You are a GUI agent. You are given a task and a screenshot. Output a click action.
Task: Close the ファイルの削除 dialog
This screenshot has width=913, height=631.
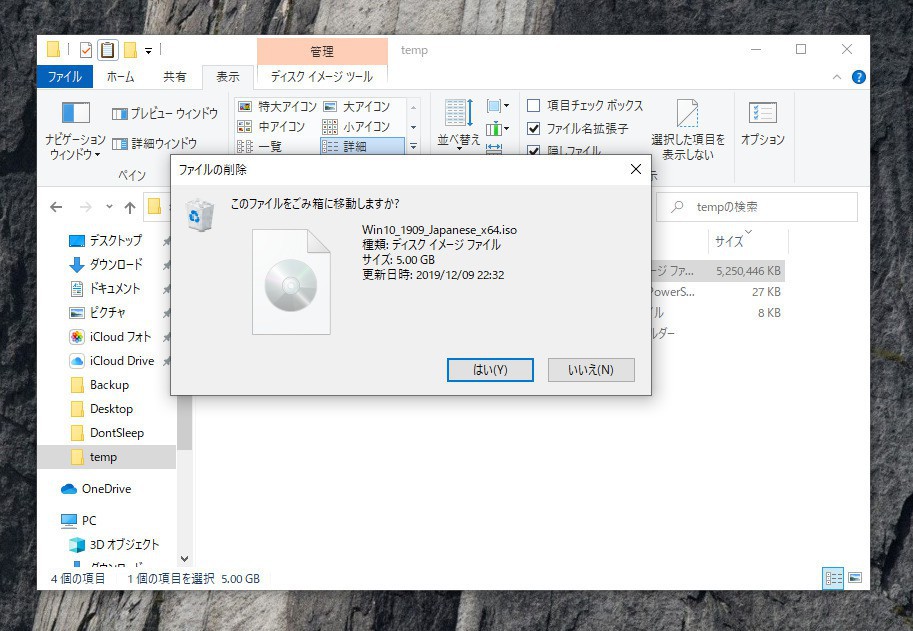[636, 169]
